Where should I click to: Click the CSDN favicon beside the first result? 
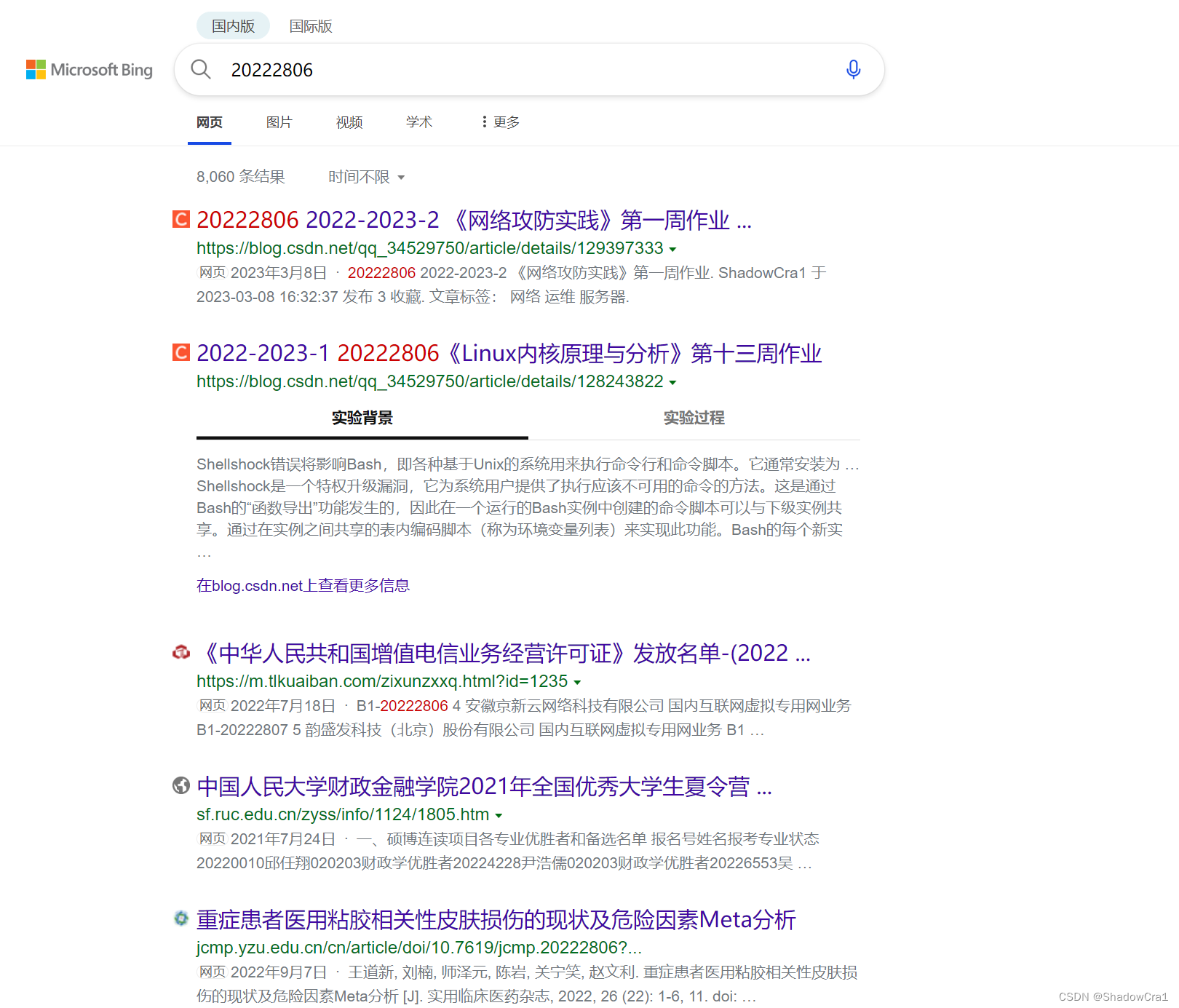[x=180, y=219]
